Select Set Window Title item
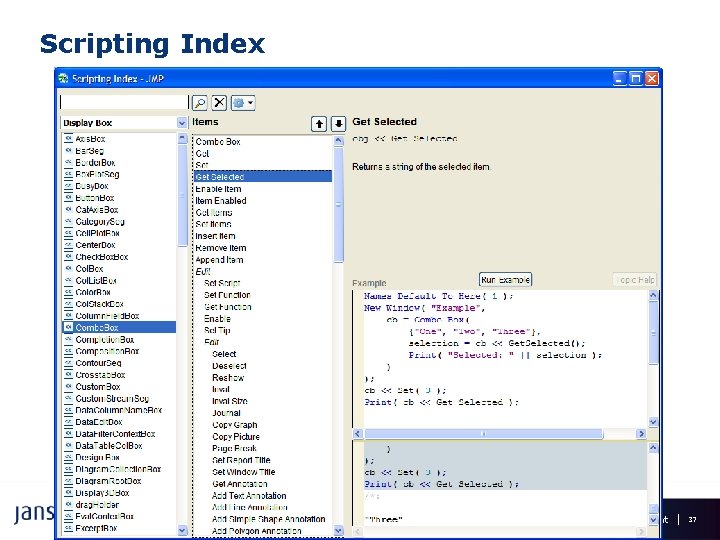The image size is (720, 540). [243, 472]
